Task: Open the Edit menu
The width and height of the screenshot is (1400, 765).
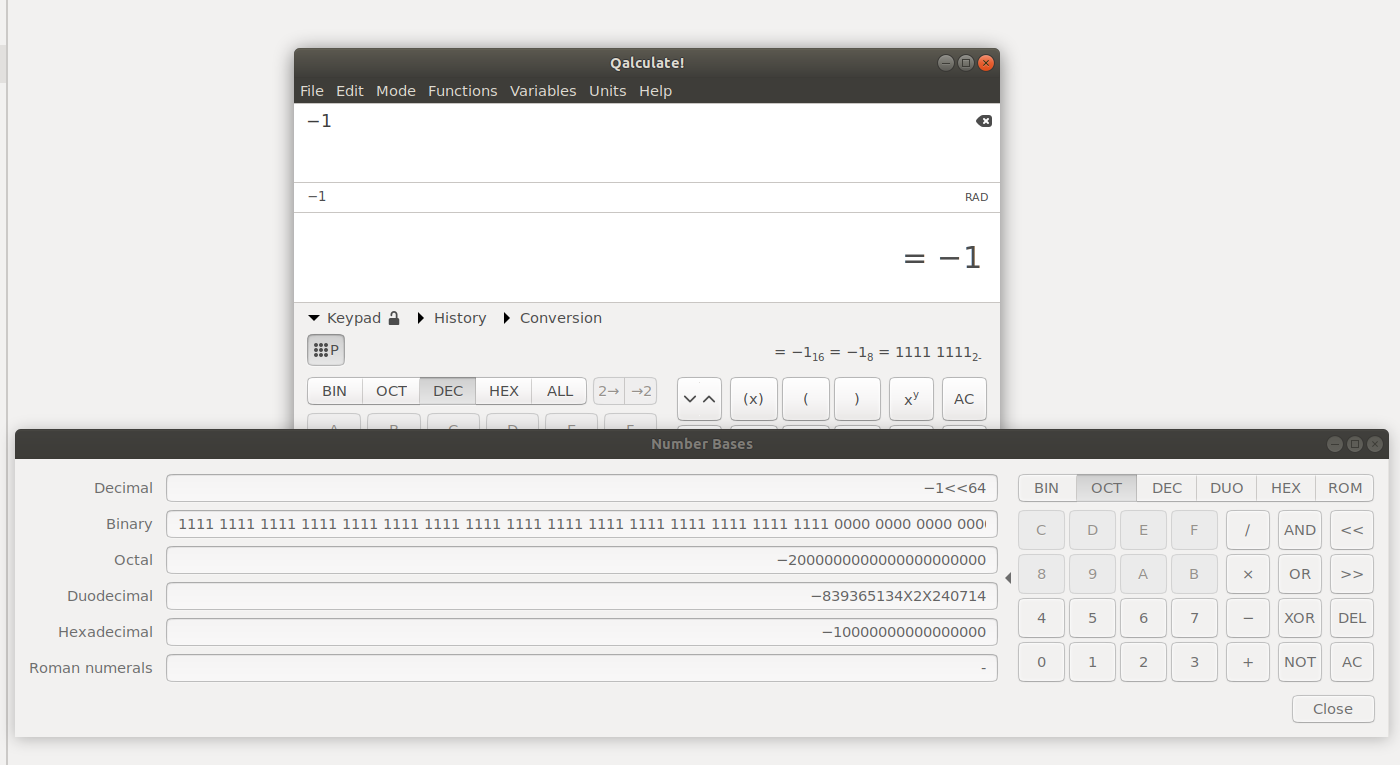Action: (x=350, y=91)
